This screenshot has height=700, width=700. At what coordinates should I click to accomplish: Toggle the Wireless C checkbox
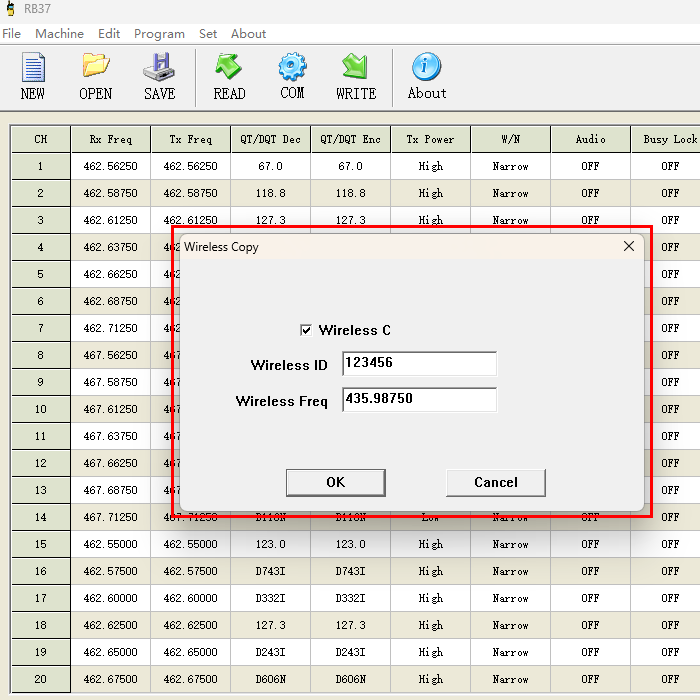[x=306, y=330]
